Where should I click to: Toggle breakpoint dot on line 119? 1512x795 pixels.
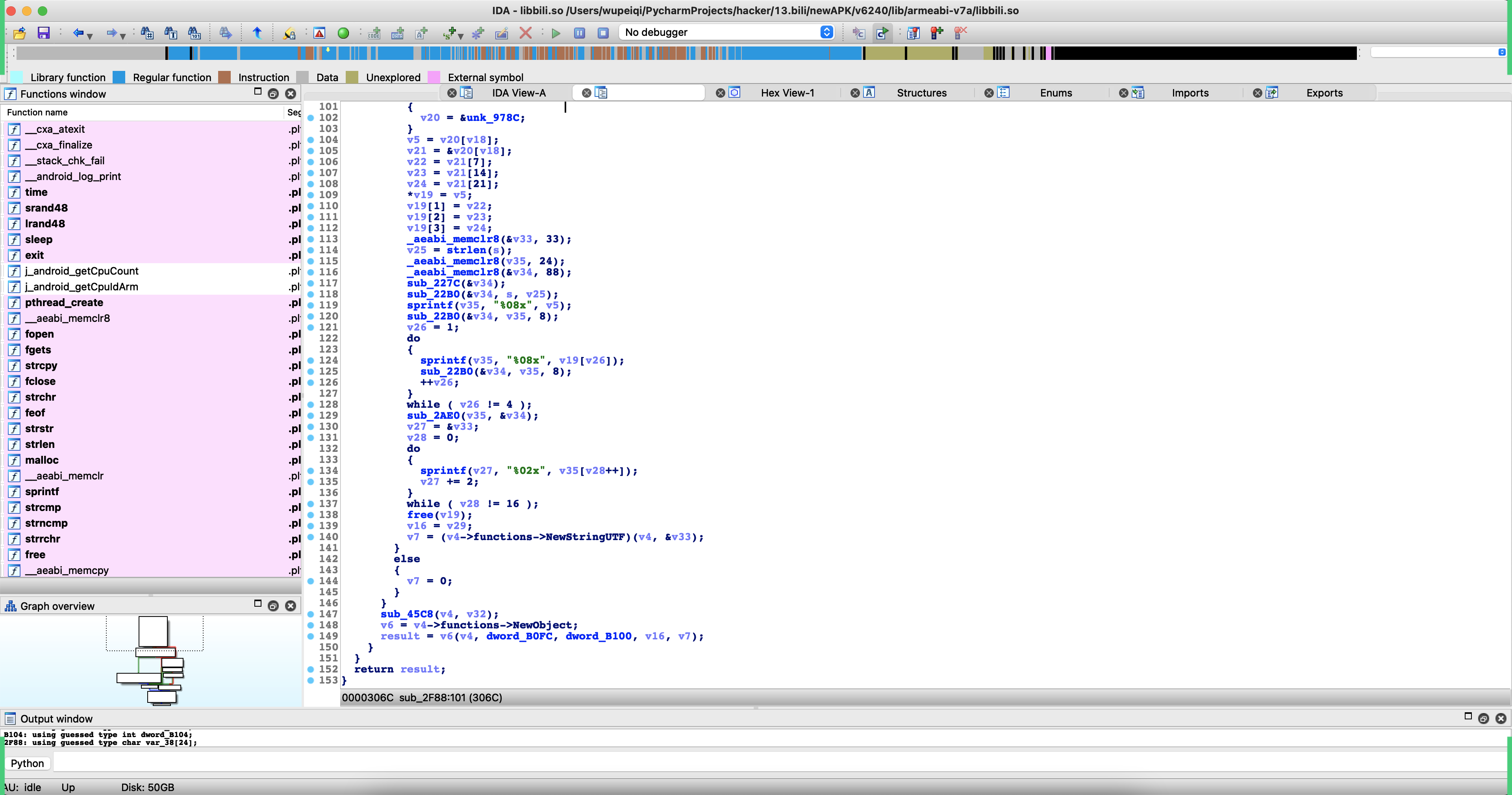click(311, 305)
